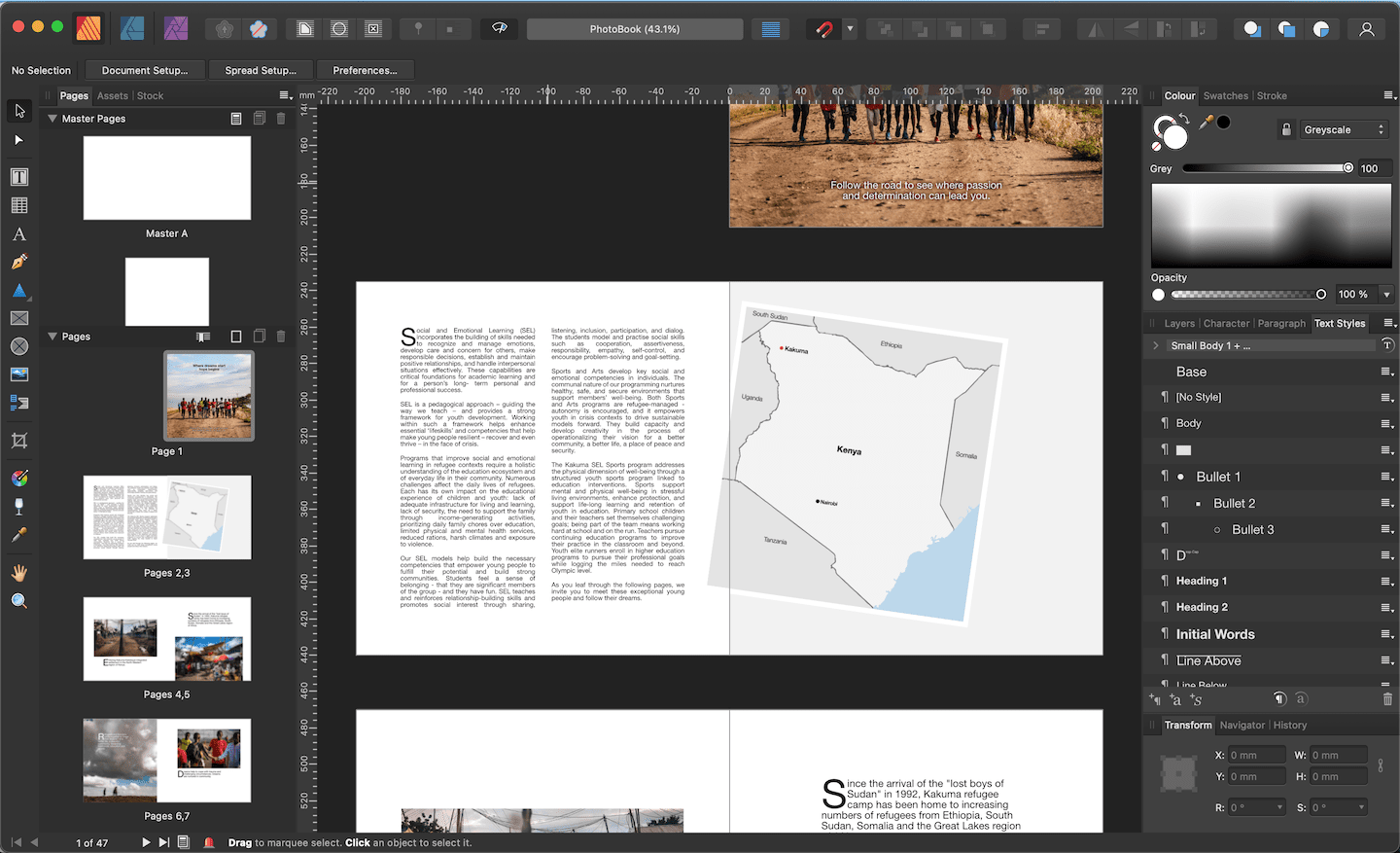Click the Document Setup button
The height and width of the screenshot is (853, 1400).
click(145, 70)
